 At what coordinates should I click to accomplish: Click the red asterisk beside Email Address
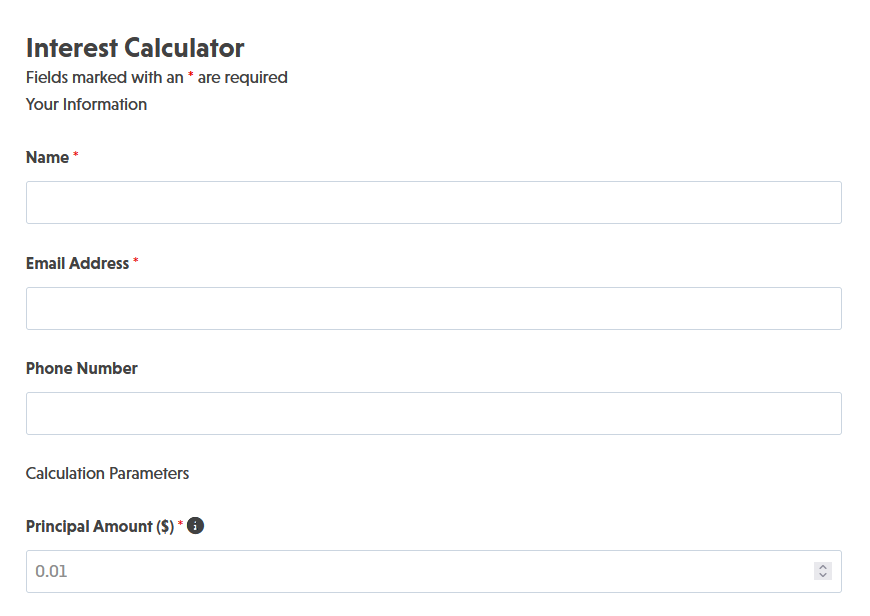136,261
